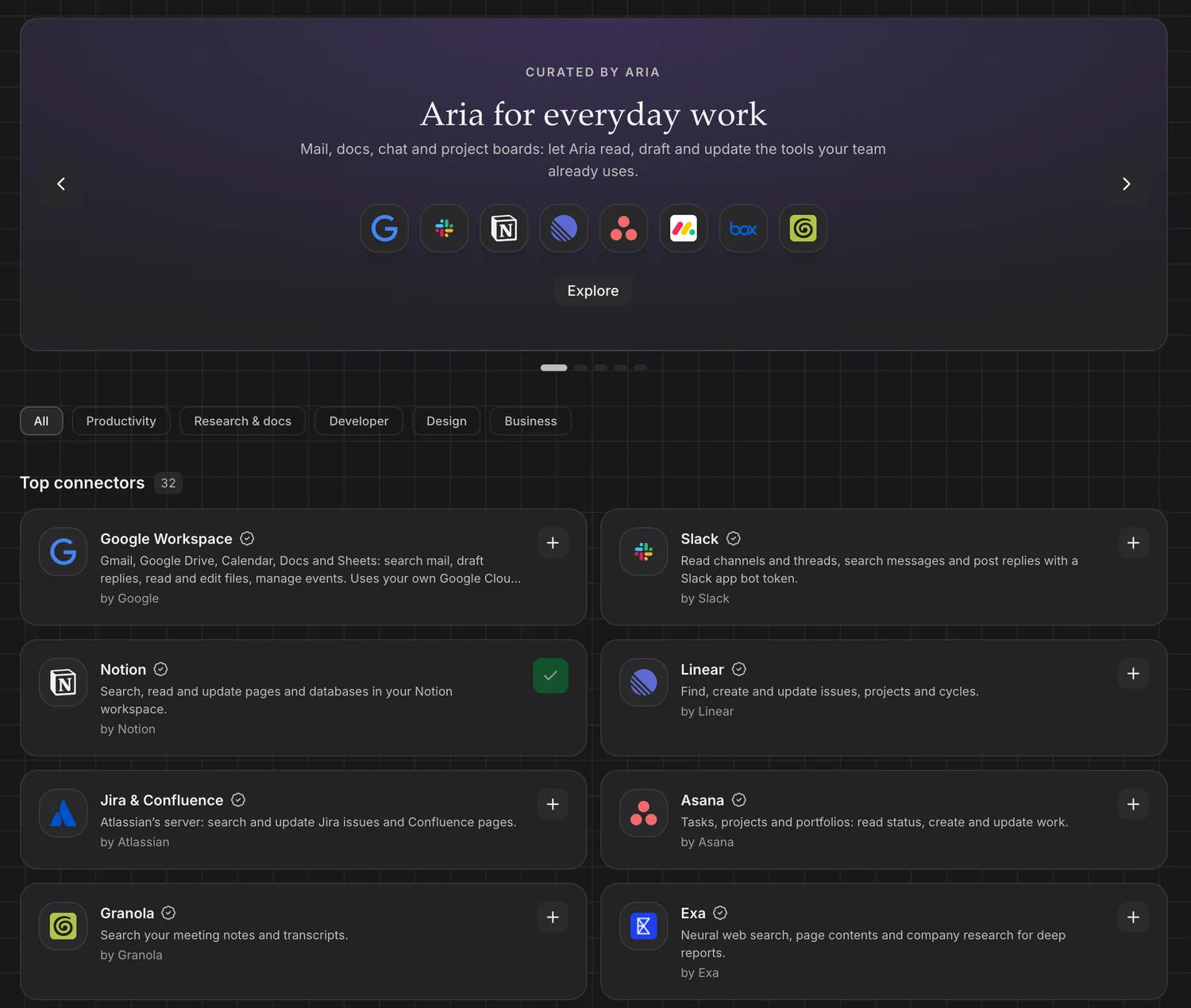Click the connector count badge "32"
This screenshot has width=1191, height=1008.
(x=168, y=483)
